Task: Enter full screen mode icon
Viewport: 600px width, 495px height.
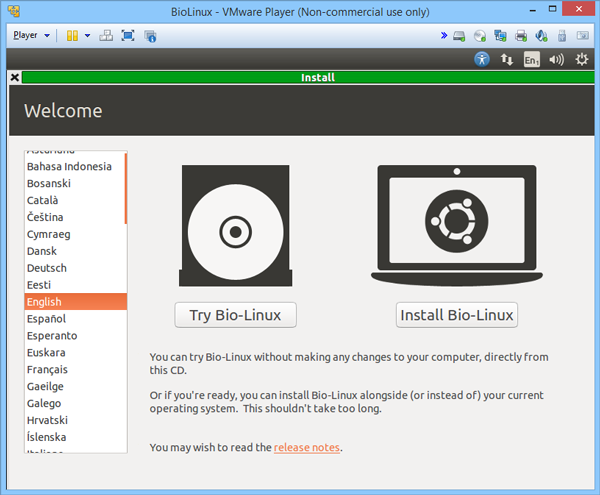Action: [128, 36]
